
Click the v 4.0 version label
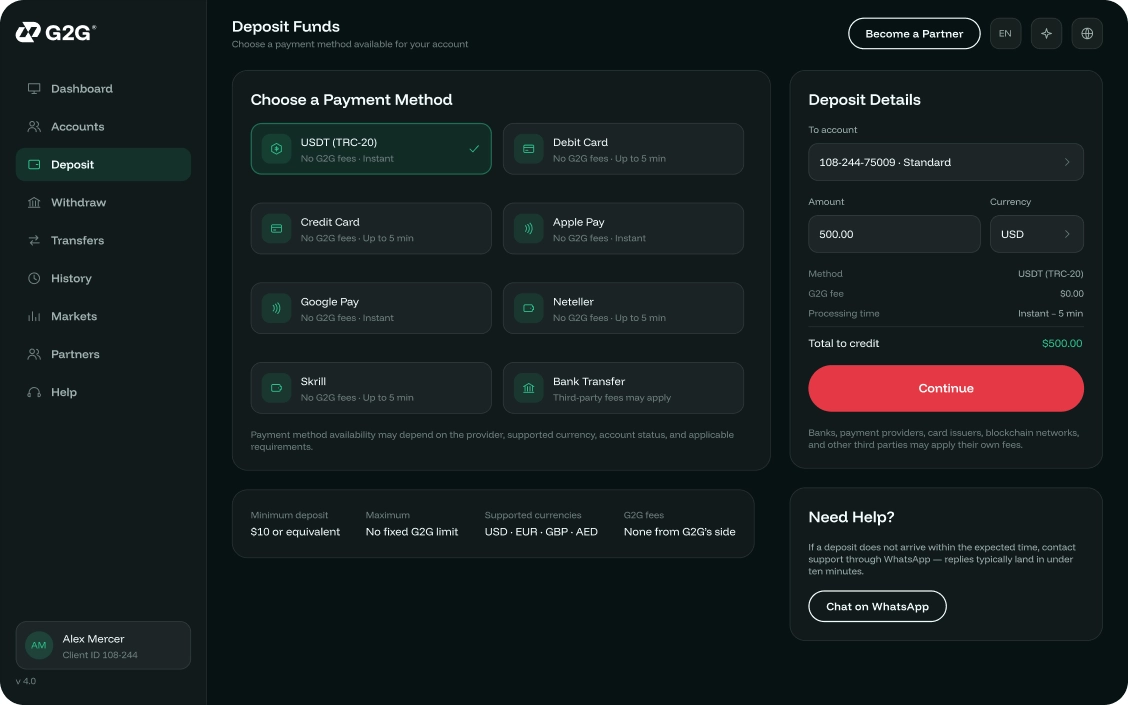[26, 681]
